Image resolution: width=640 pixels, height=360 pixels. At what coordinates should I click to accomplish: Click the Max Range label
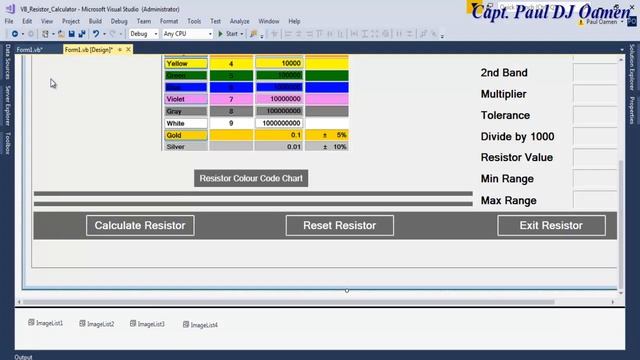509,200
